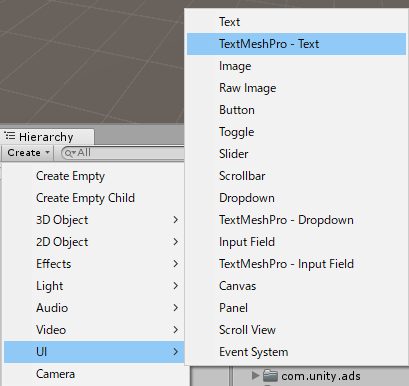Select TextMeshPro - Dropdown entry
Image resolution: width=409 pixels, height=386 pixels.
tap(296, 220)
